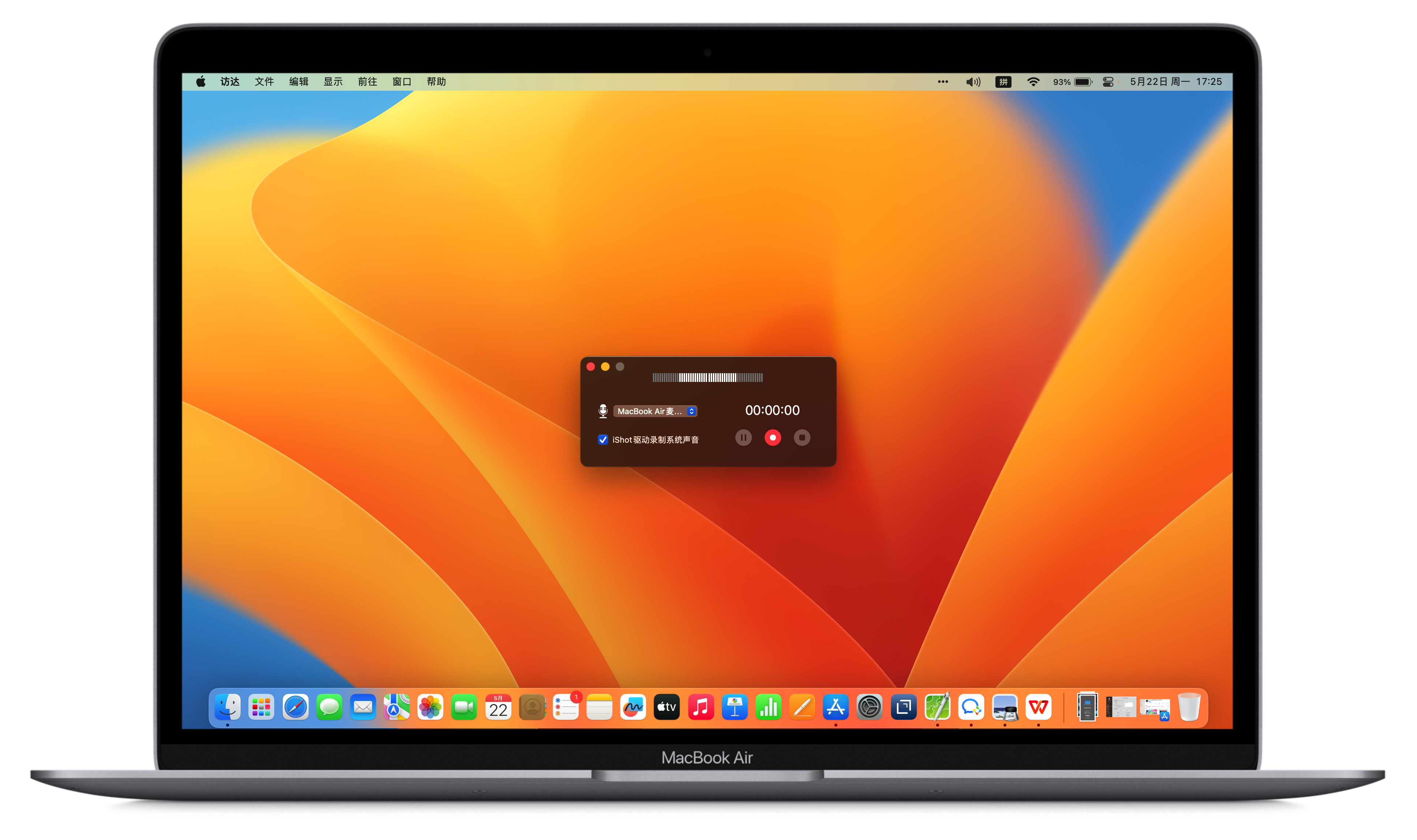1417x840 pixels.
Task: Open Keynote from the Dock
Action: (735, 707)
